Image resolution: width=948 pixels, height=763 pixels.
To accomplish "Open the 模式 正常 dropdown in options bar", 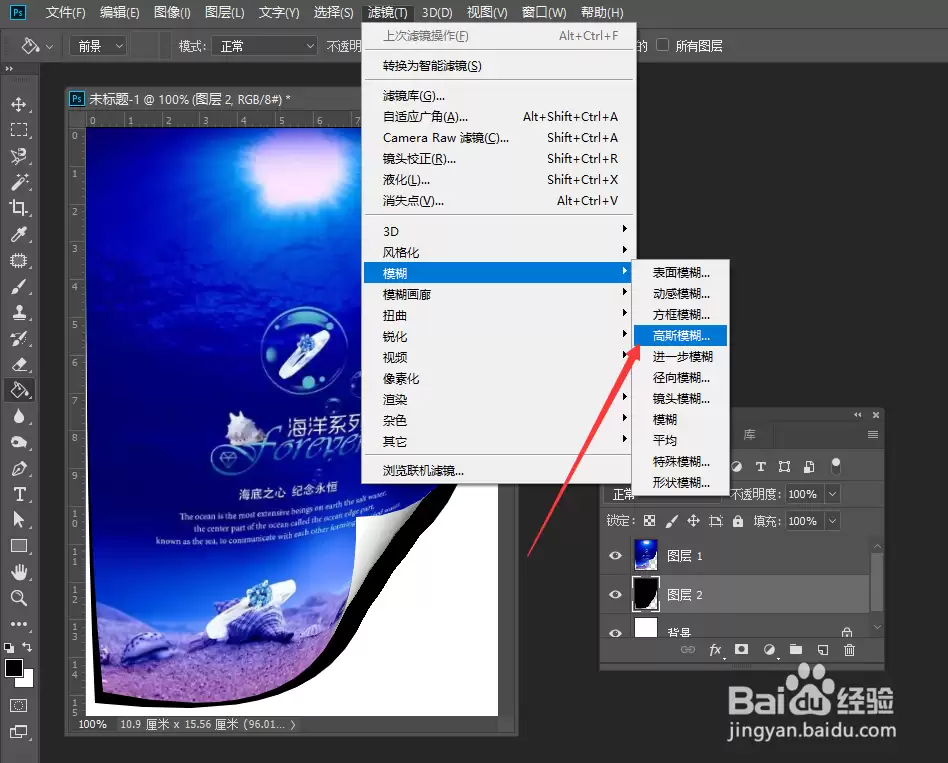I will coord(264,46).
